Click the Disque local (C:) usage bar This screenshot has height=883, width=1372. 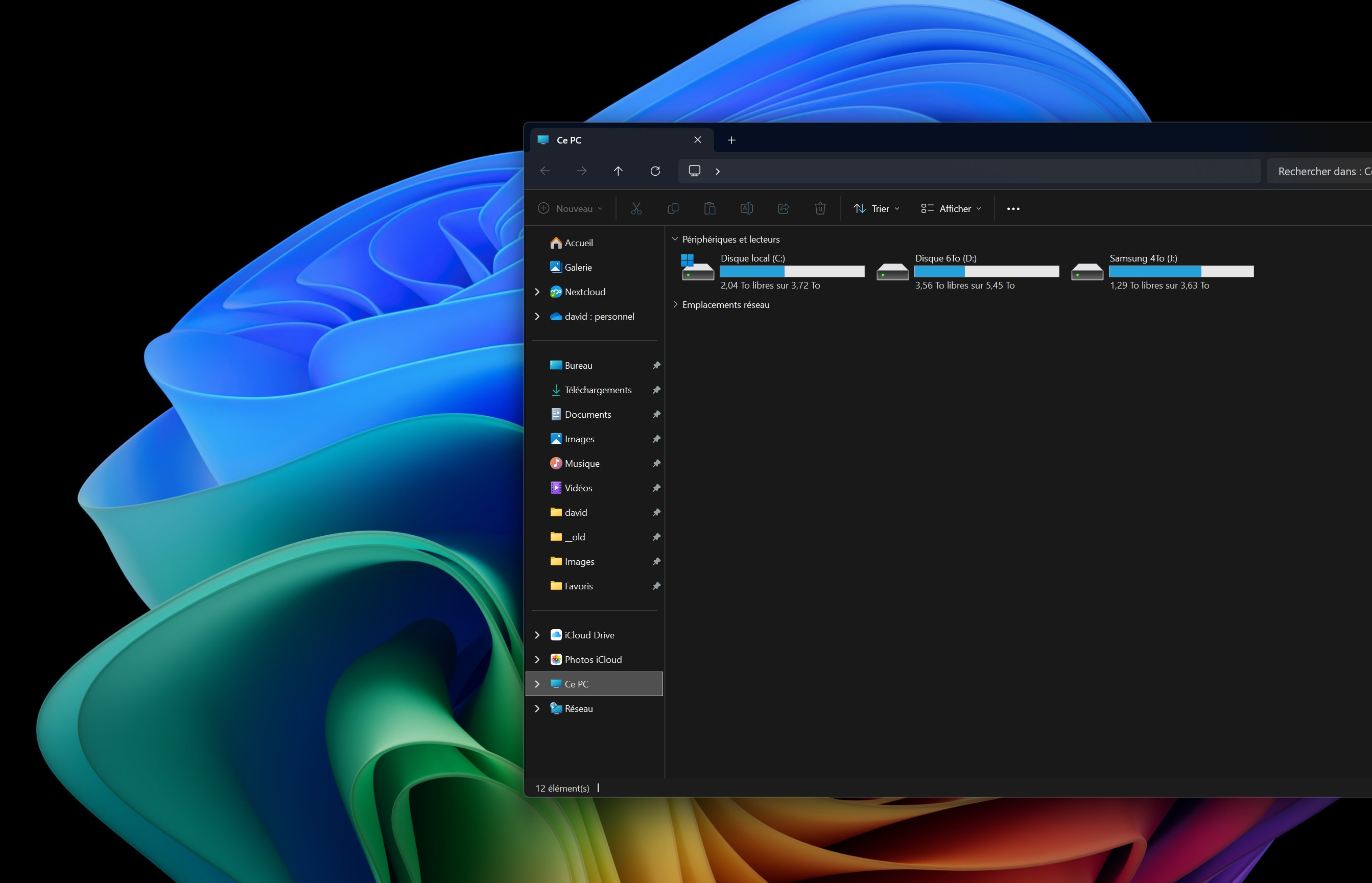[792, 271]
